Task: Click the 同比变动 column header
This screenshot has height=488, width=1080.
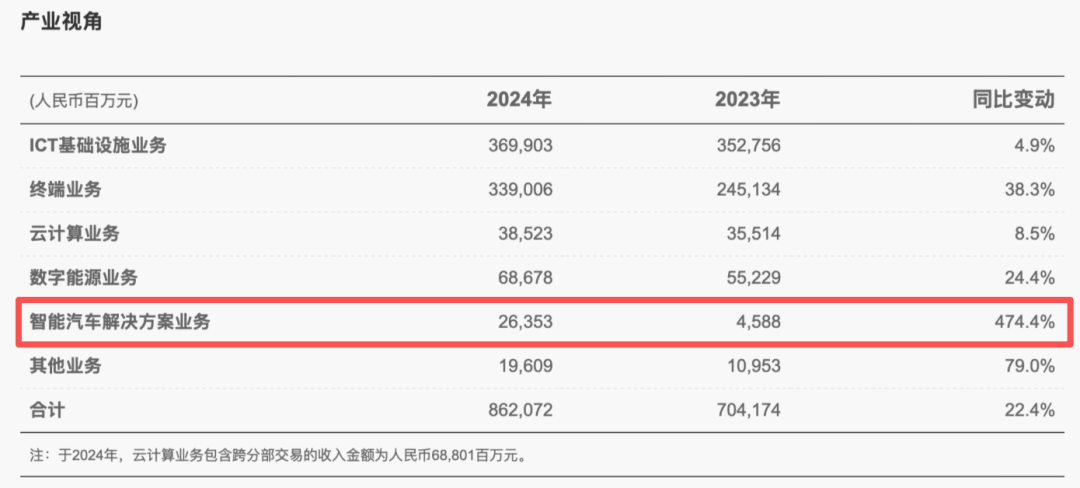Action: (1014, 100)
